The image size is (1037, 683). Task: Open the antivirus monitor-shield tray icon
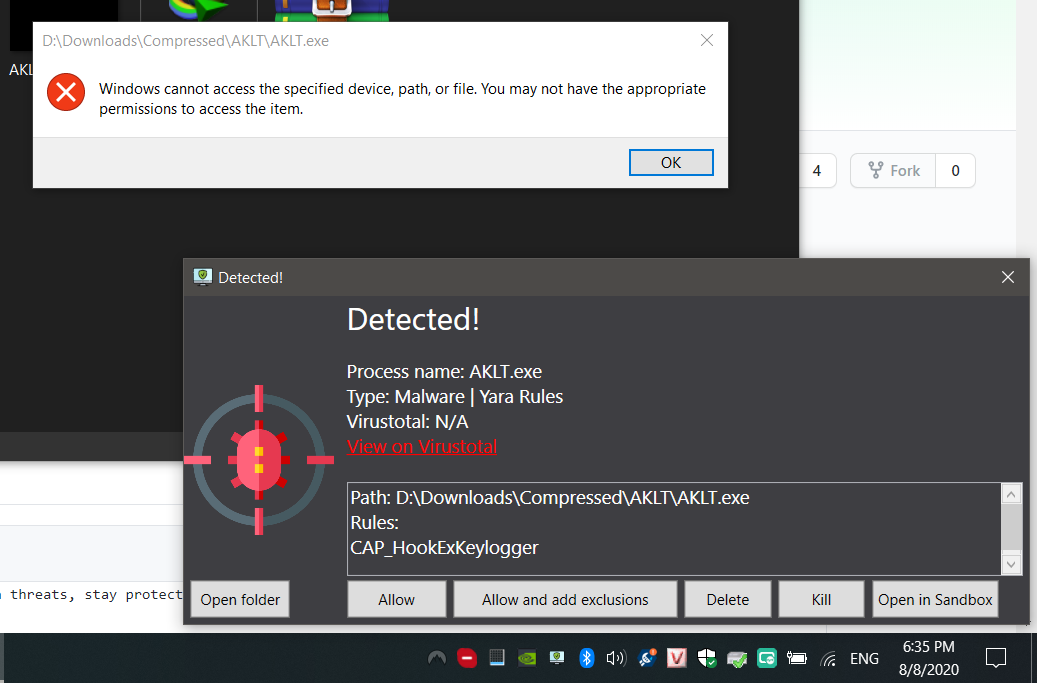point(557,657)
